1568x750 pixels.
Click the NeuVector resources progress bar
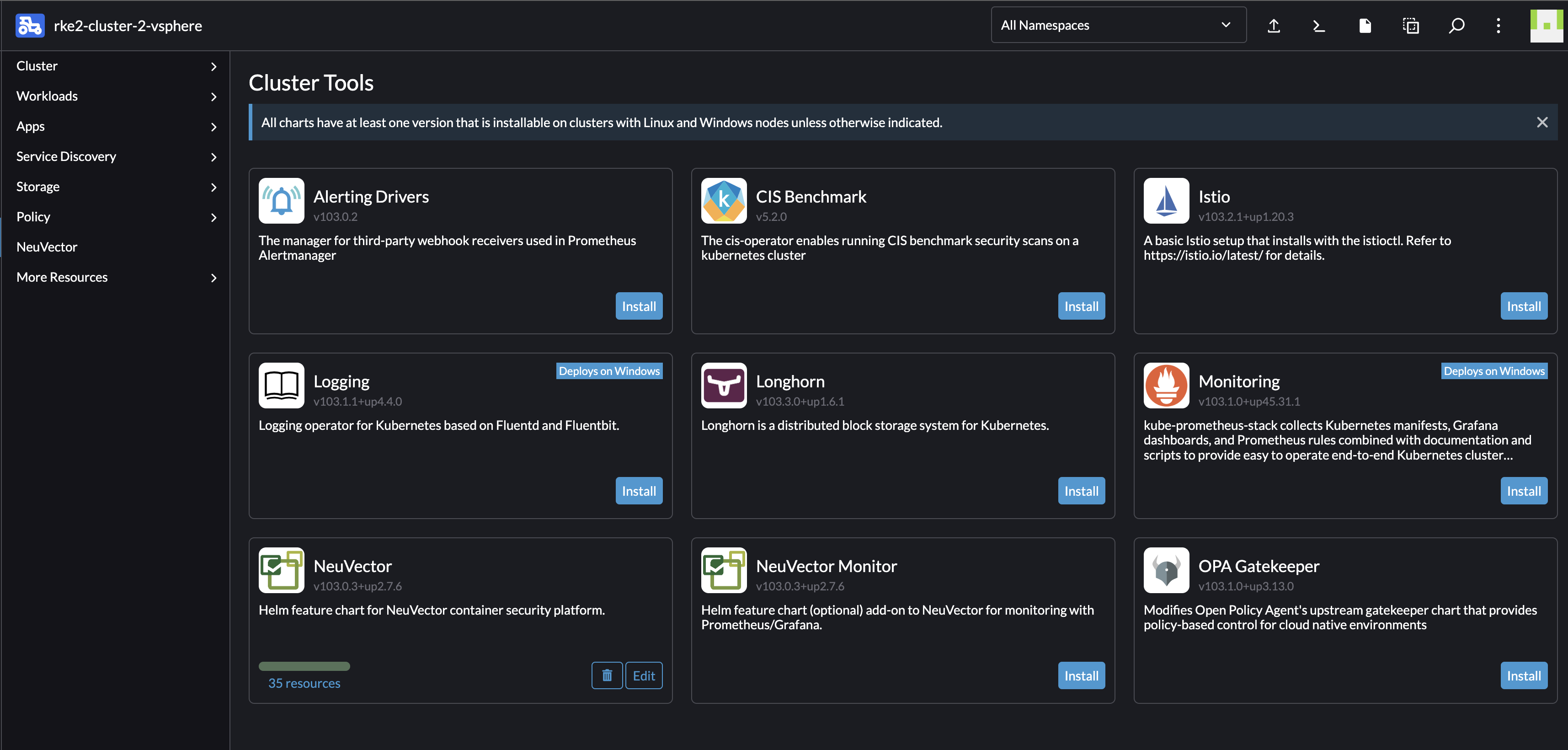pos(304,666)
